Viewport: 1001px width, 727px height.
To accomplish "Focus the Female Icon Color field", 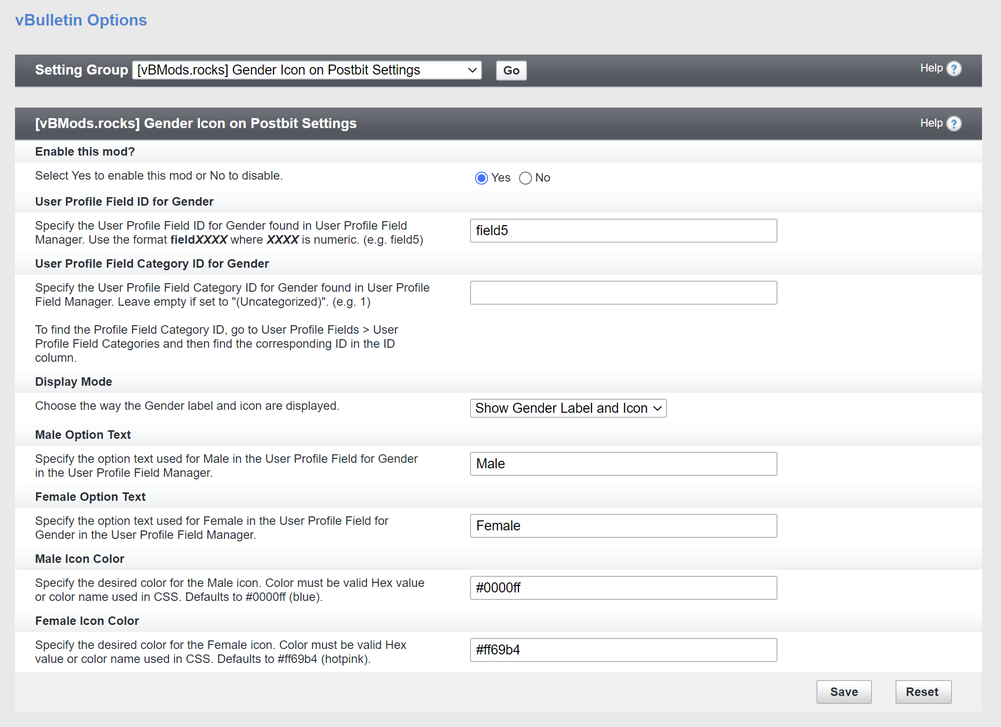I will (624, 650).
